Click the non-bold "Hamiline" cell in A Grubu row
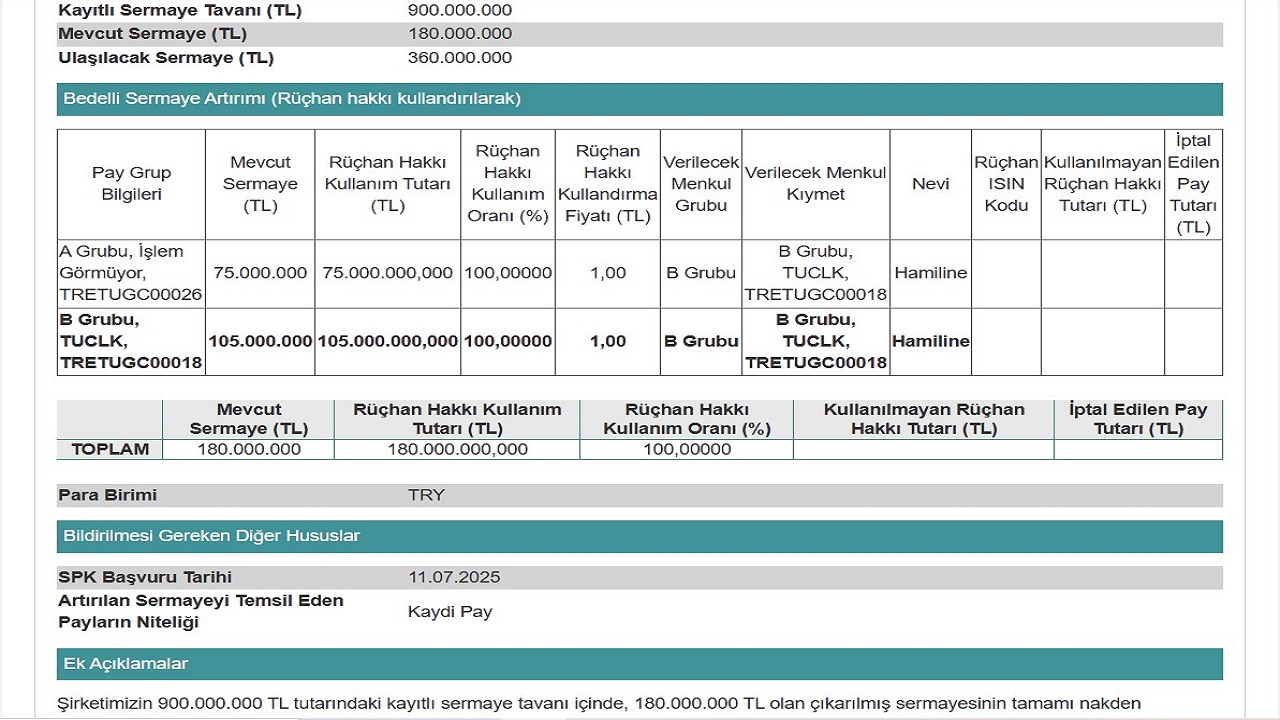 930,273
